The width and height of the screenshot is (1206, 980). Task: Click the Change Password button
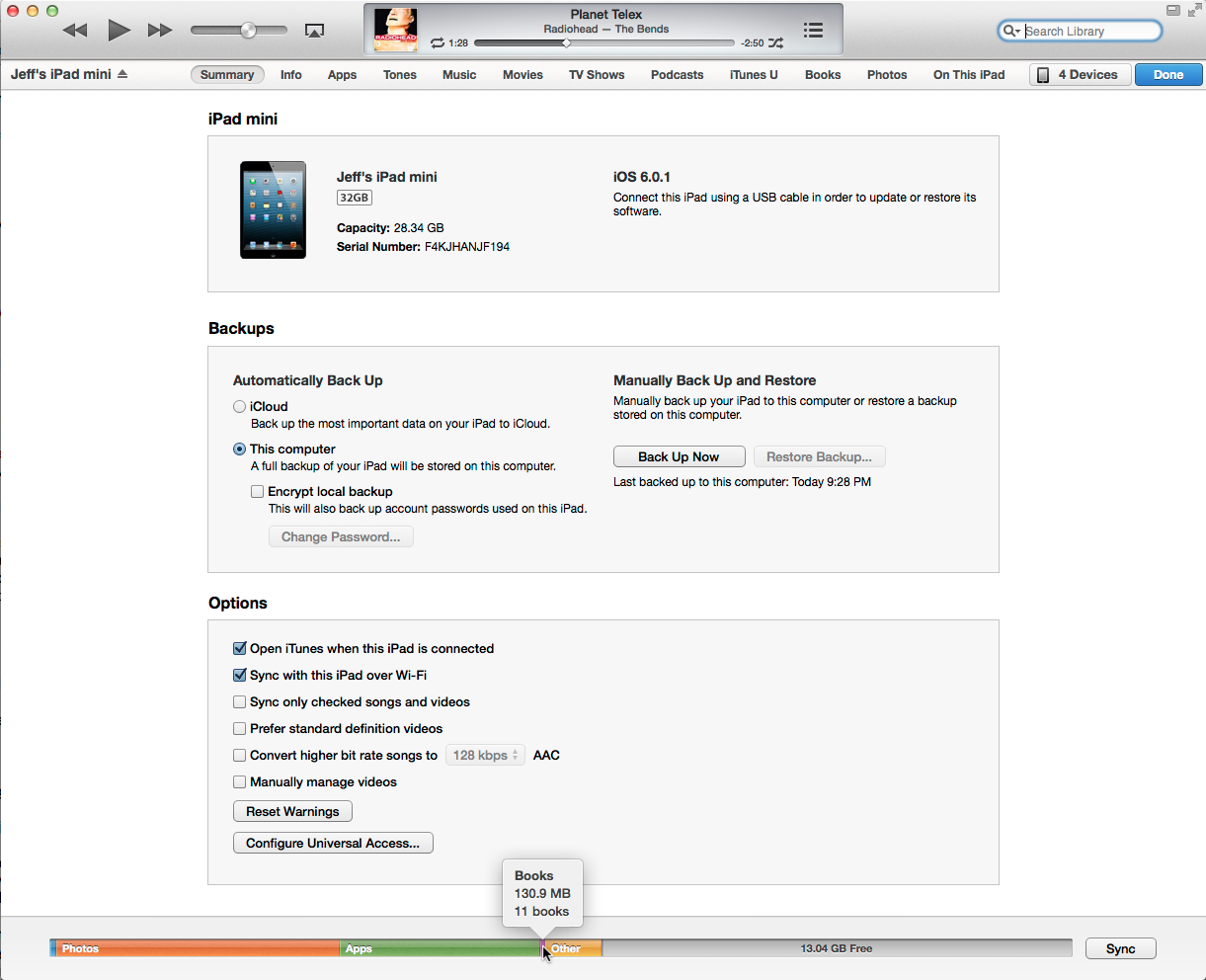pos(341,536)
